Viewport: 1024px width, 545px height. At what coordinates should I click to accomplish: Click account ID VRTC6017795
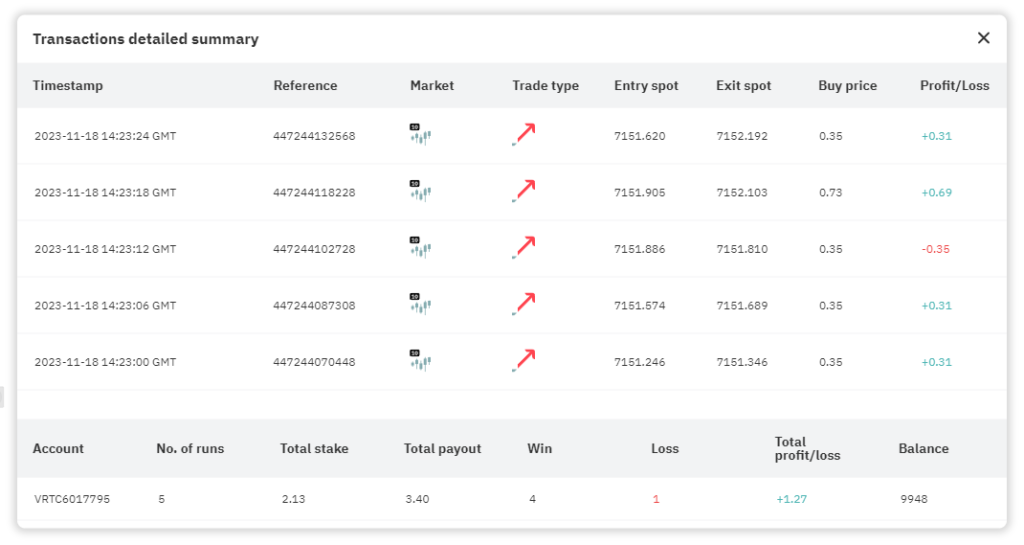tap(71, 499)
